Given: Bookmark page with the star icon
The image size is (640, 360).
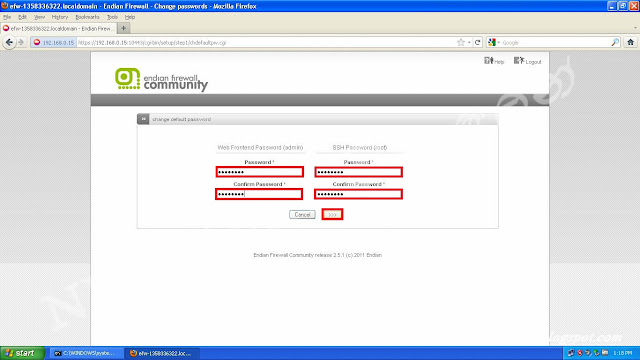Looking at the screenshot, I should [x=461, y=42].
